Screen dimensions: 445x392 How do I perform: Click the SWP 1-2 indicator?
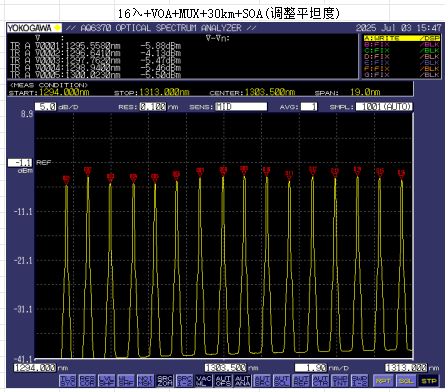coord(359,380)
